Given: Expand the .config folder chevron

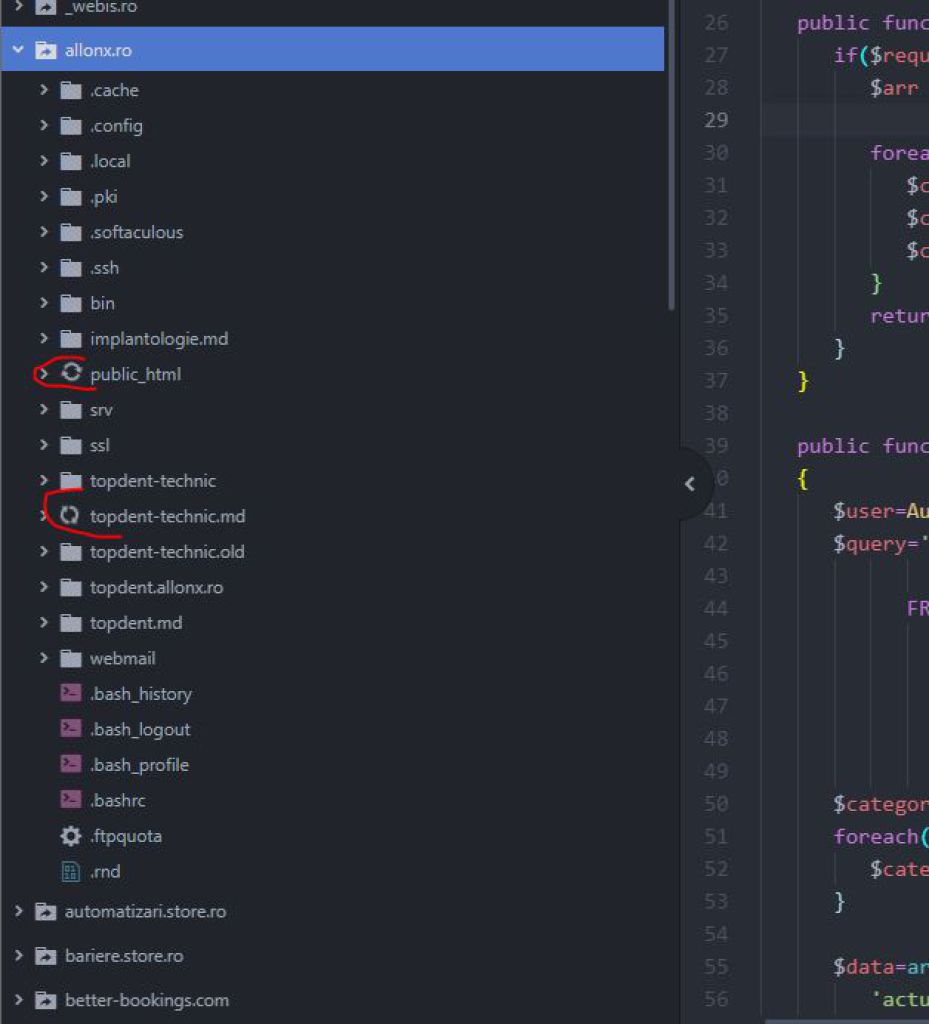Looking at the screenshot, I should coord(44,125).
